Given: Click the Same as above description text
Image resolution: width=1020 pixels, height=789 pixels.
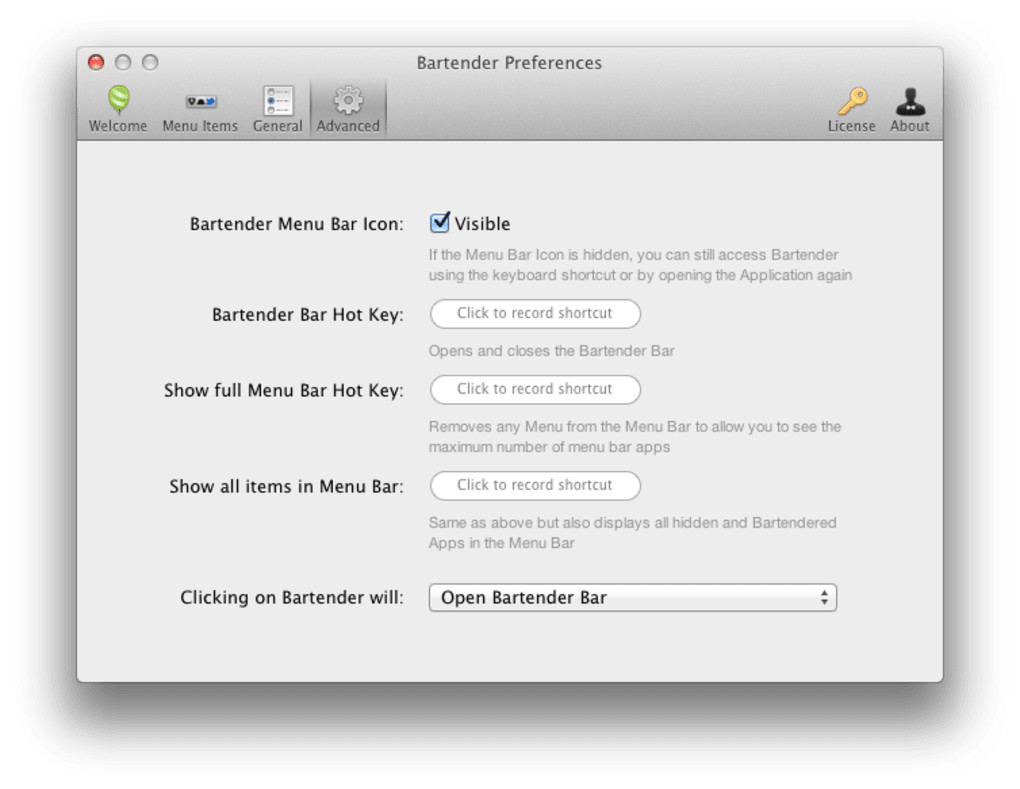Looking at the screenshot, I should click(632, 533).
